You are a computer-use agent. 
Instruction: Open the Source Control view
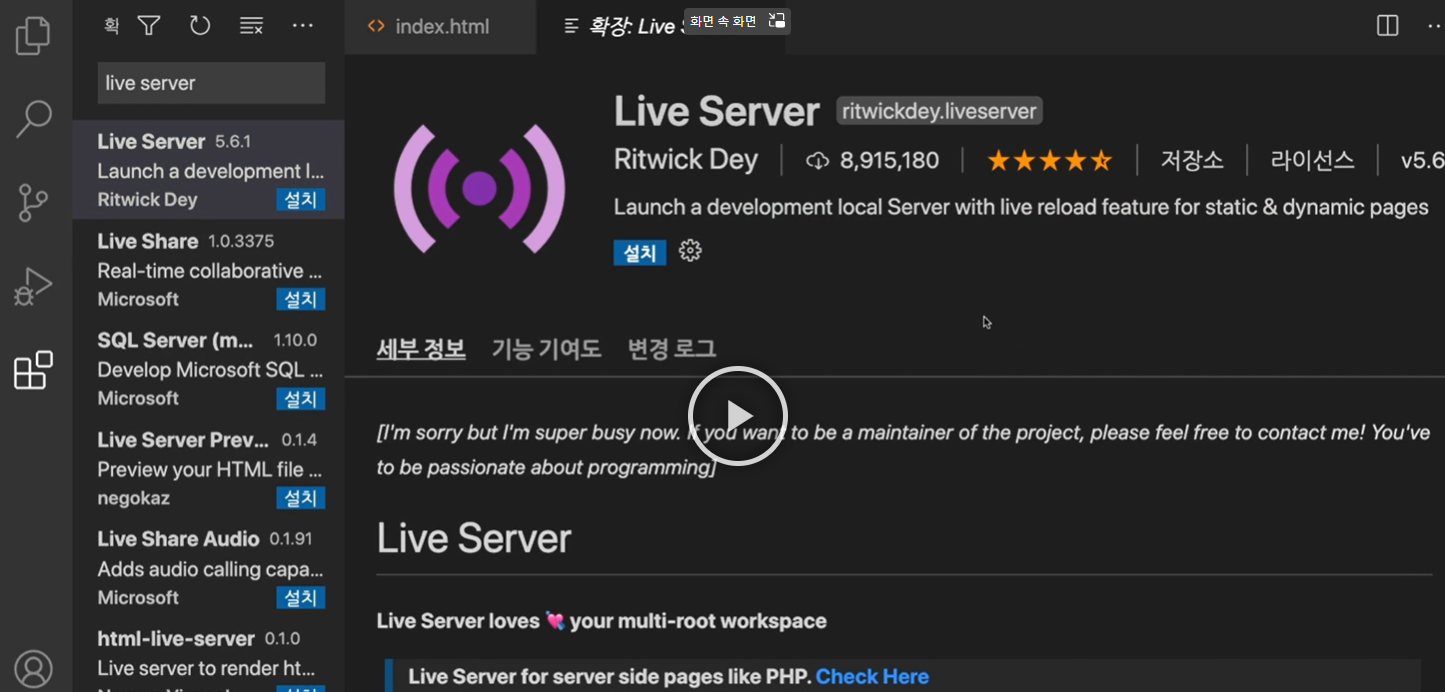point(33,203)
